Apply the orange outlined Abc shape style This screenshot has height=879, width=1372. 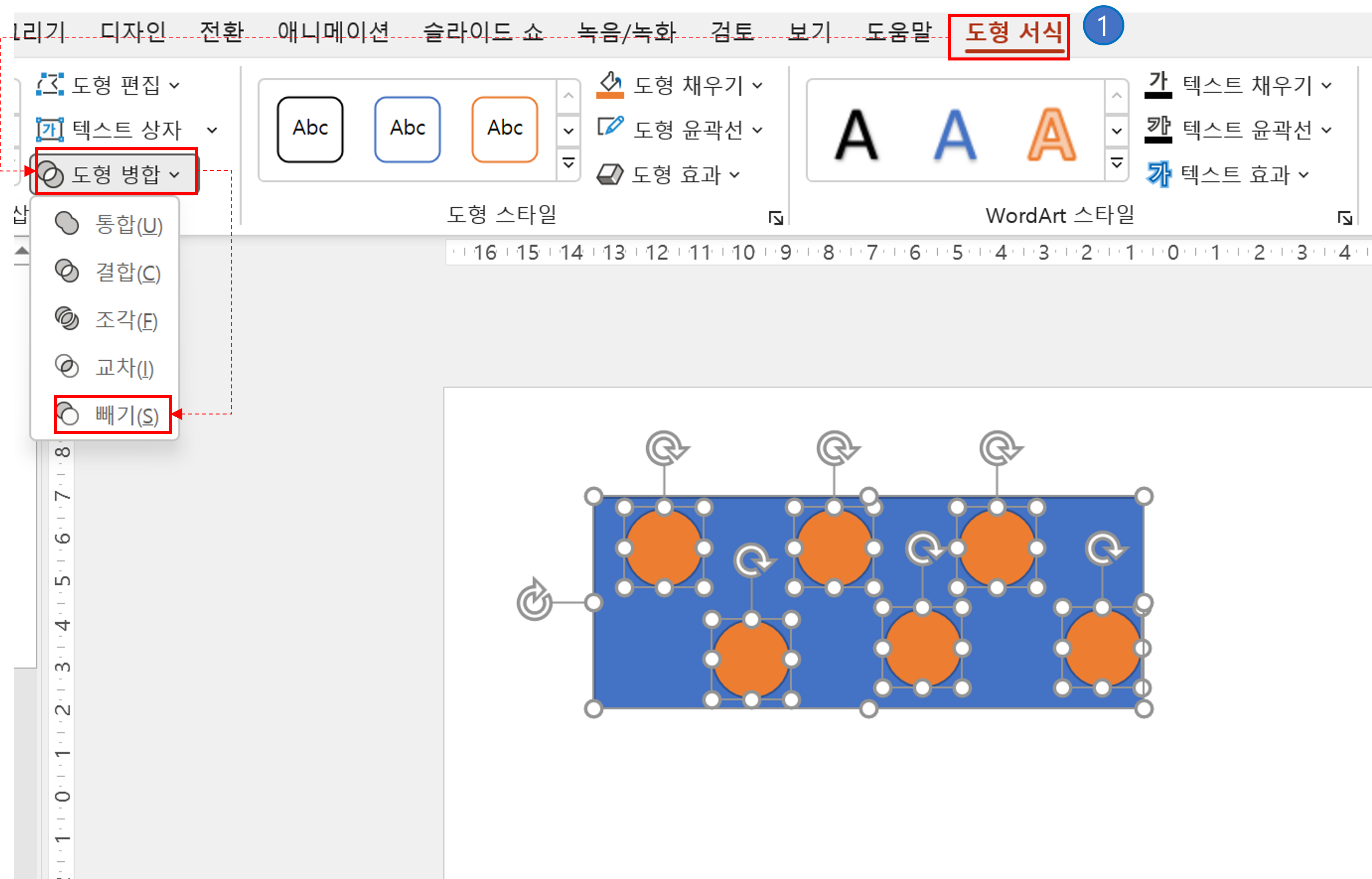(x=505, y=130)
